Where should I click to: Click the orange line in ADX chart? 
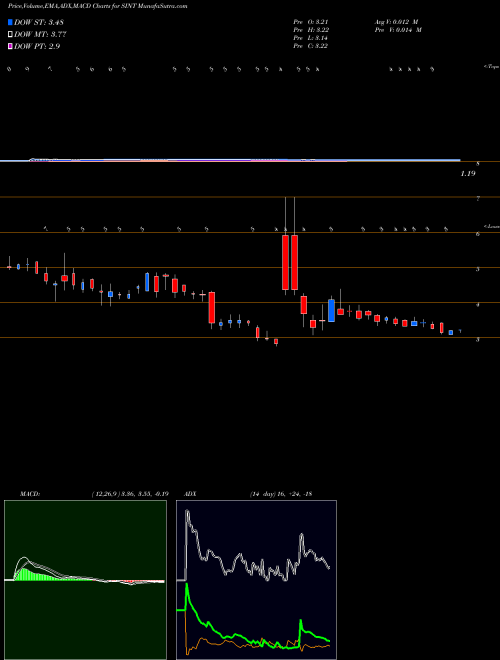258,645
